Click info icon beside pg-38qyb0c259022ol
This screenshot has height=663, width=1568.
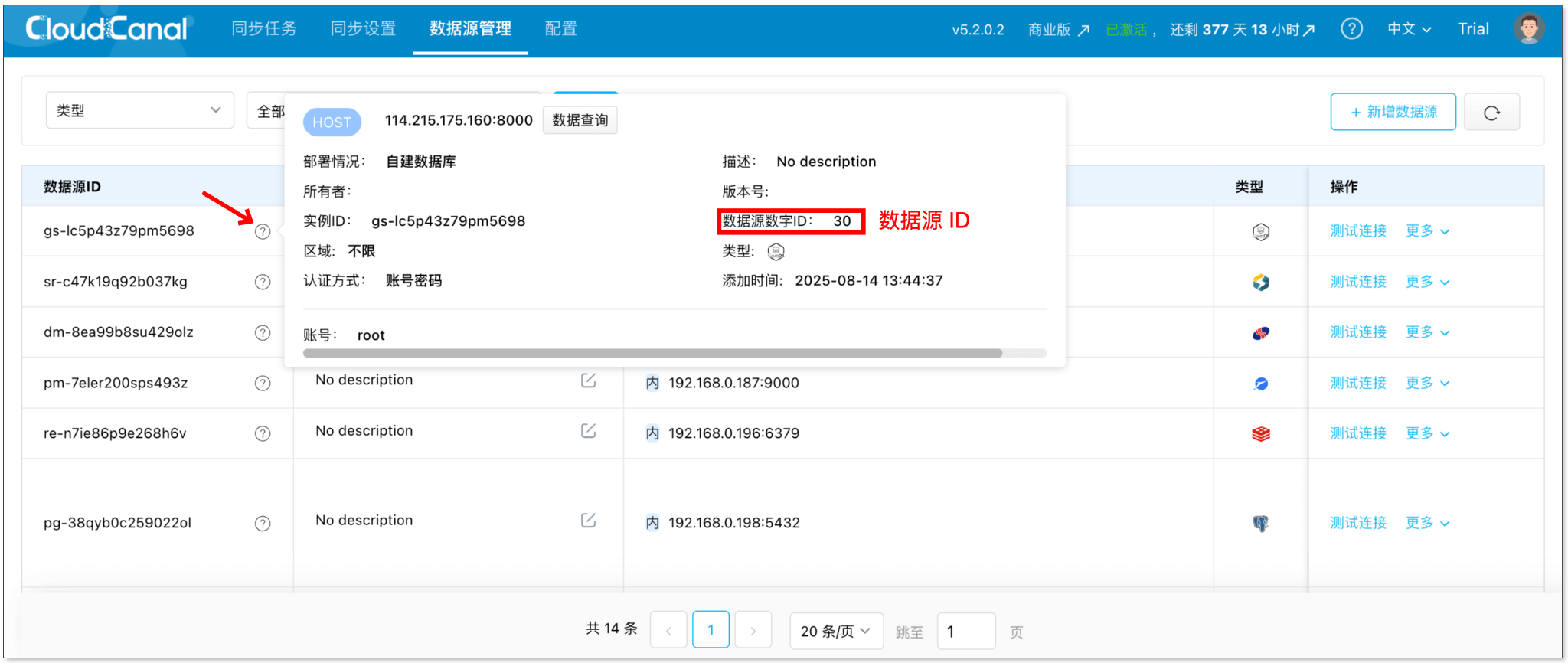point(263,524)
